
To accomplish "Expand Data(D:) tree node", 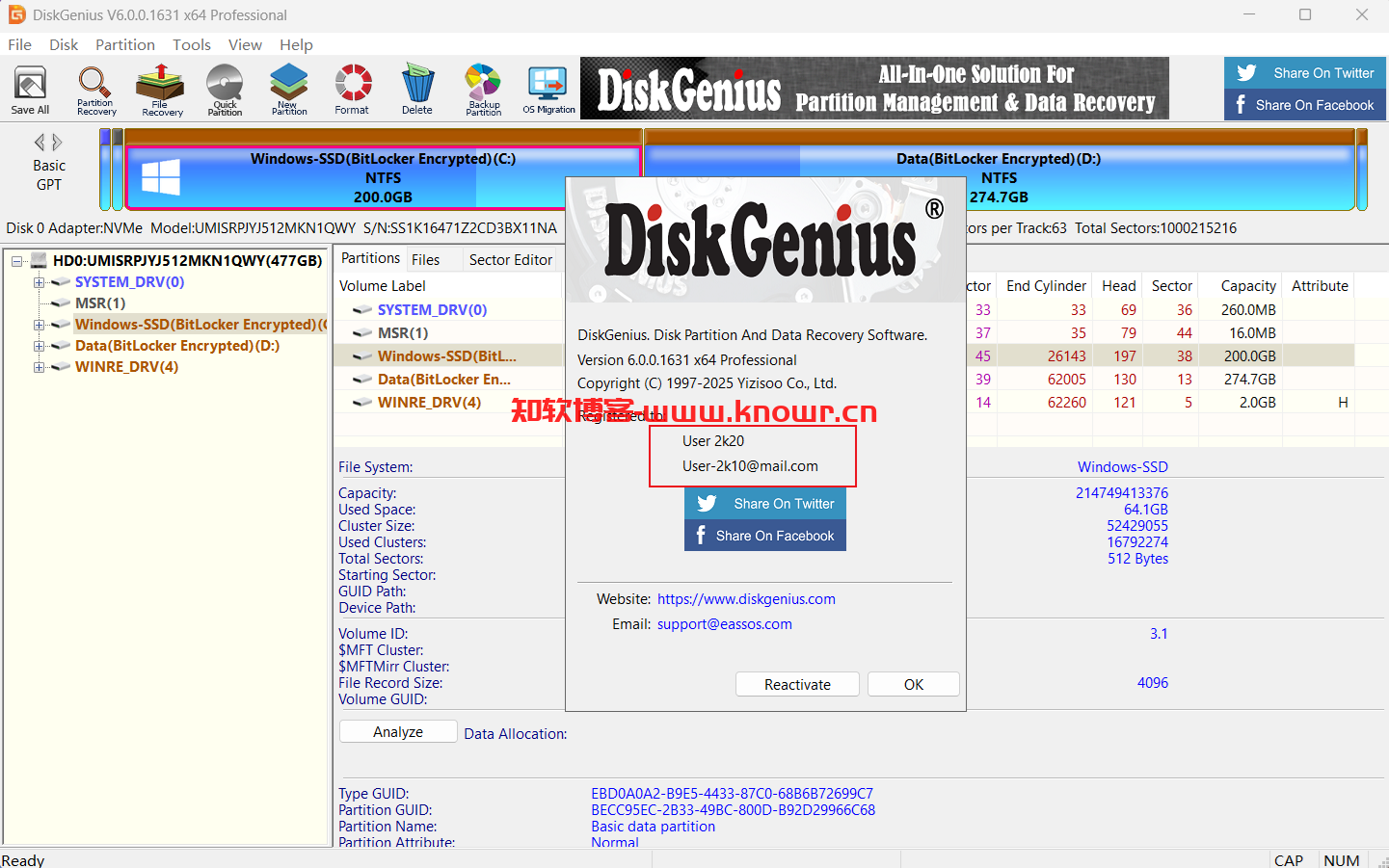I will (x=39, y=346).
